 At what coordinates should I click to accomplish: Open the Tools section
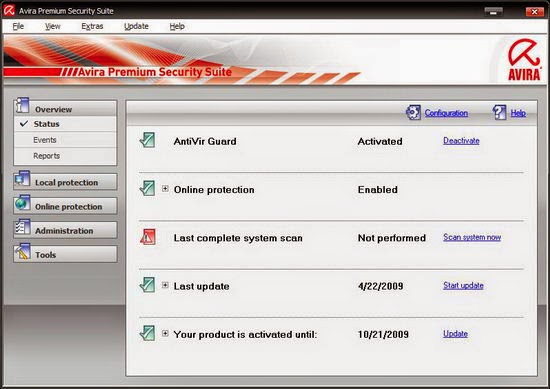coord(65,254)
